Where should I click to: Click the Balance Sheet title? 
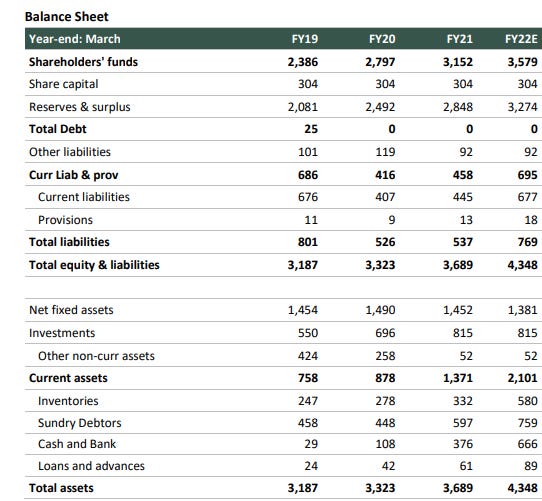[x=67, y=16]
